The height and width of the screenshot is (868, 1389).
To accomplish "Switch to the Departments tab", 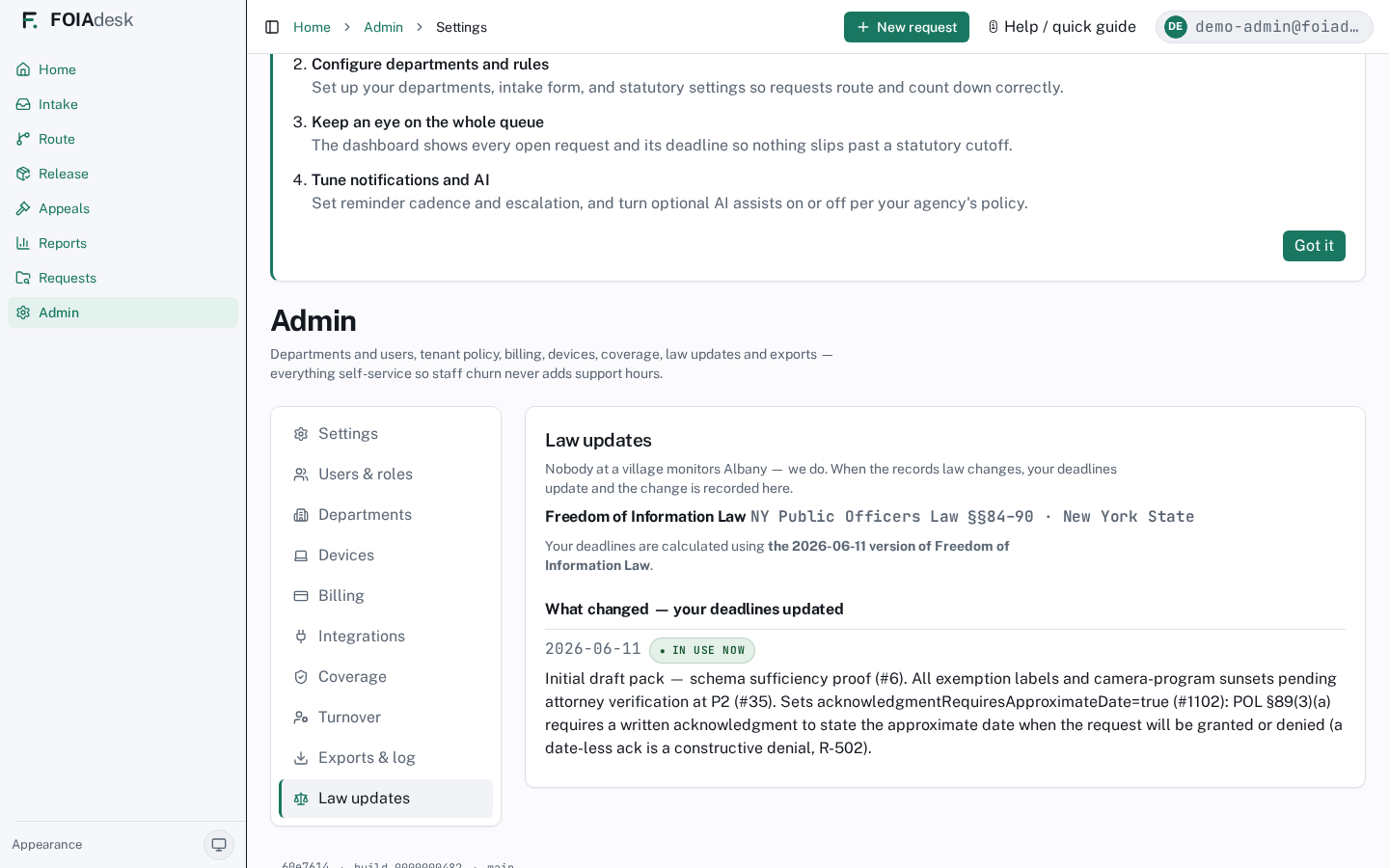I will click(386, 515).
